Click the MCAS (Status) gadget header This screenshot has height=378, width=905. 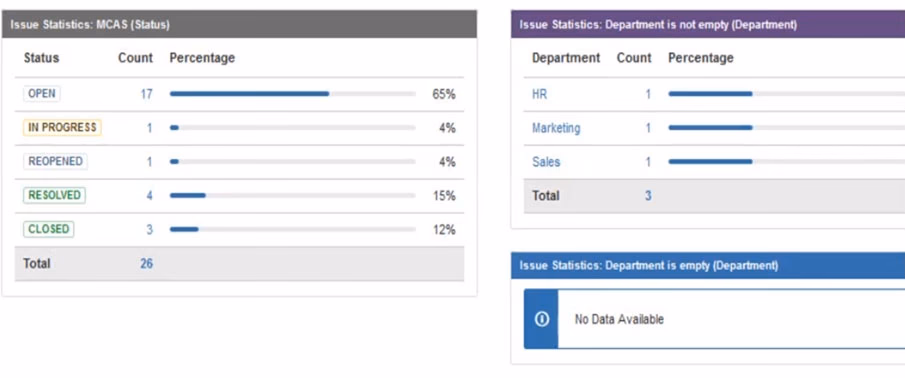(240, 24)
